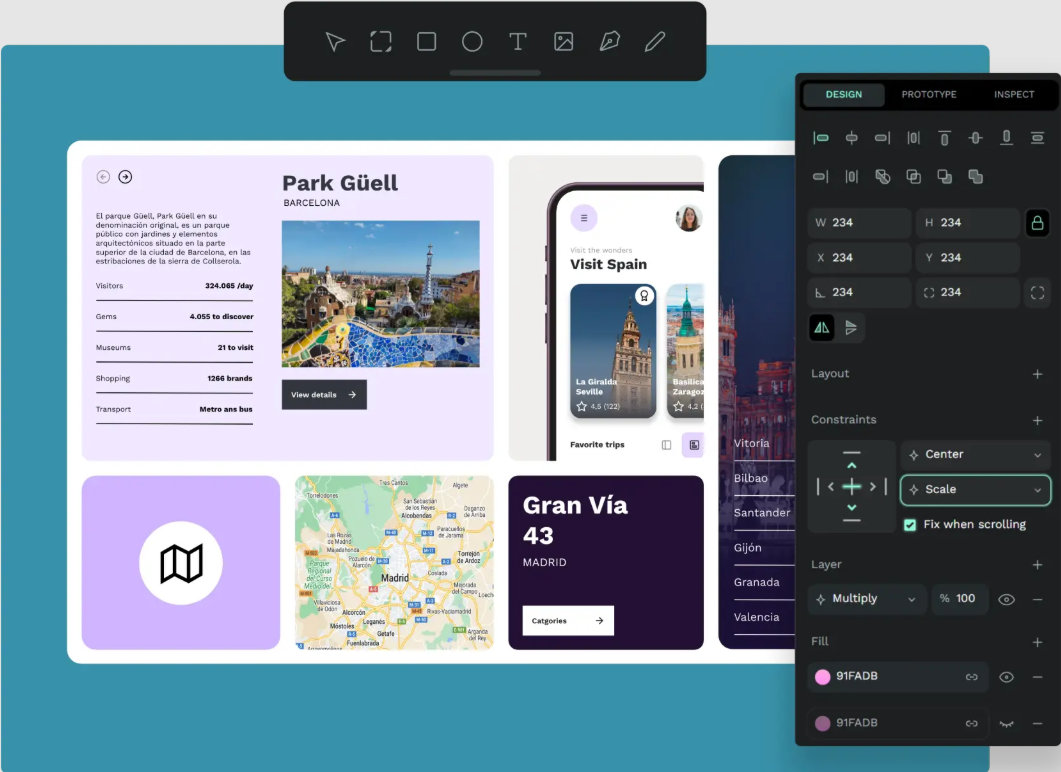1061x772 pixels.
Task: Hide layer via eye next to opacity
Action: [1006, 599]
